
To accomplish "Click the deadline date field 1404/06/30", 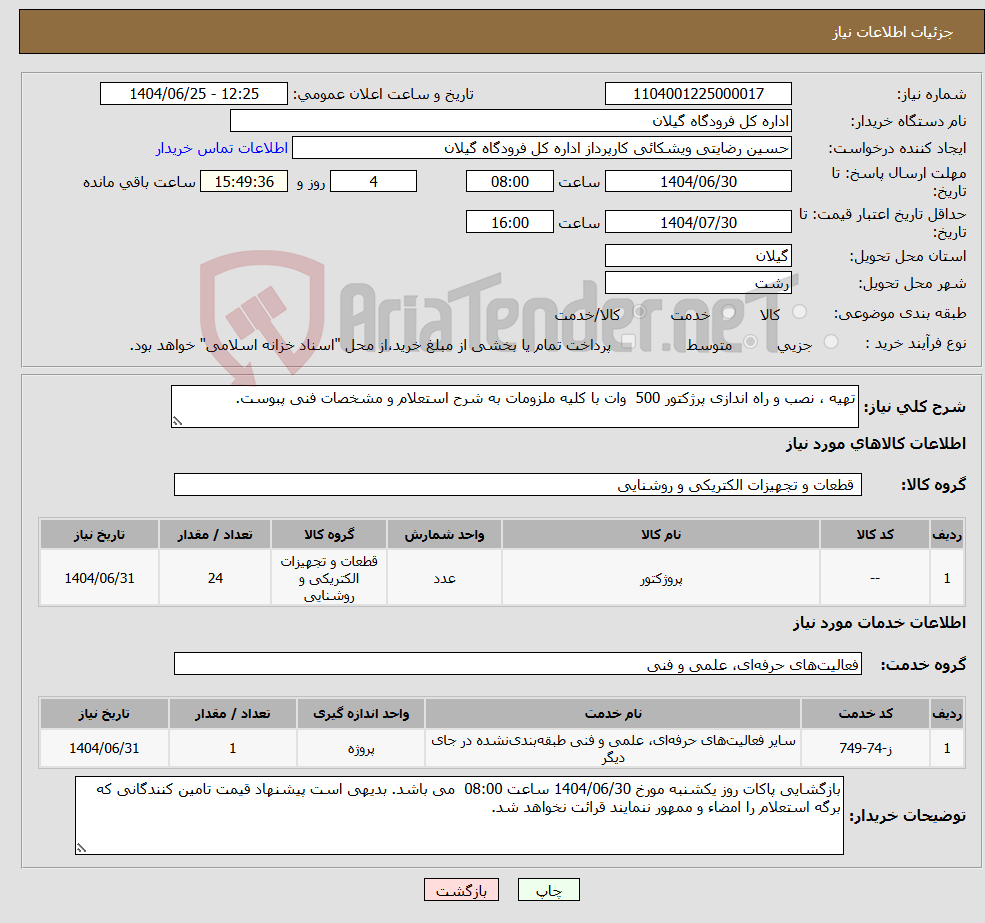I will point(697,181).
